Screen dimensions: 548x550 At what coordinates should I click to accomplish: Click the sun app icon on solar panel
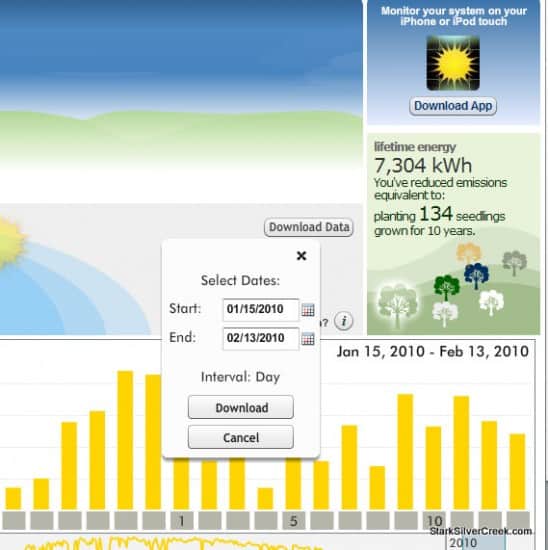pyautogui.click(x=453, y=63)
